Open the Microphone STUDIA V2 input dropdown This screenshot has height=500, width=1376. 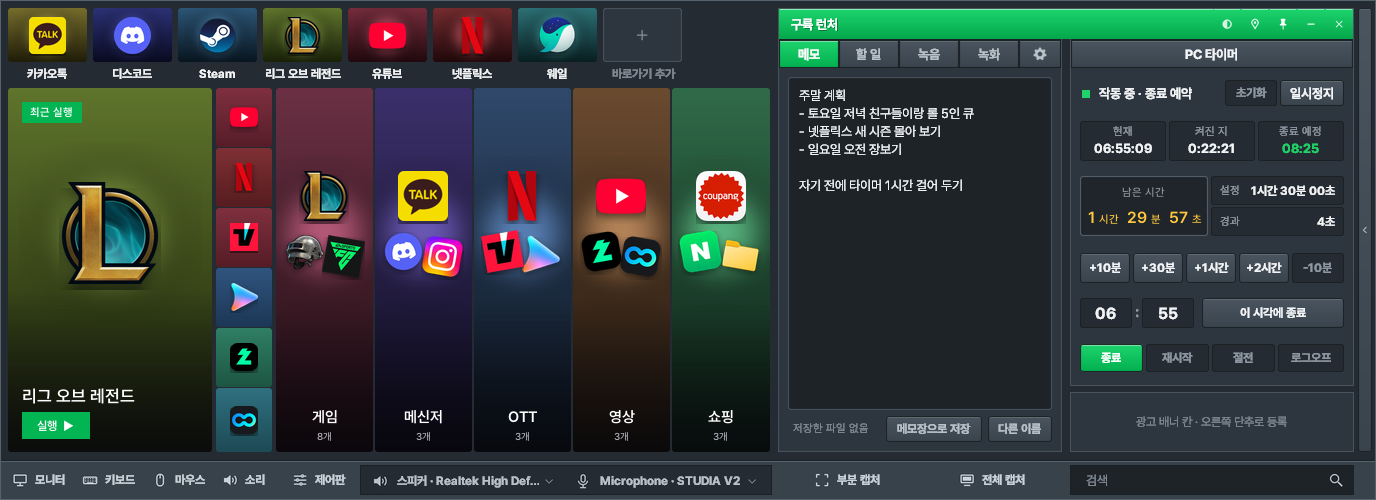pos(668,481)
